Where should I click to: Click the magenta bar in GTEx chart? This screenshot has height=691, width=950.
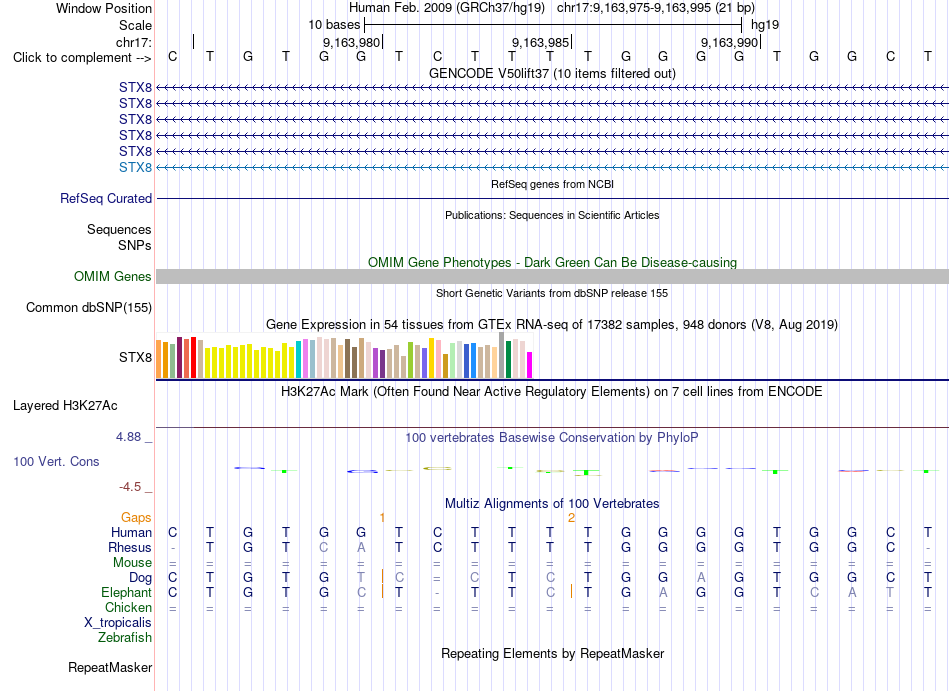530,365
